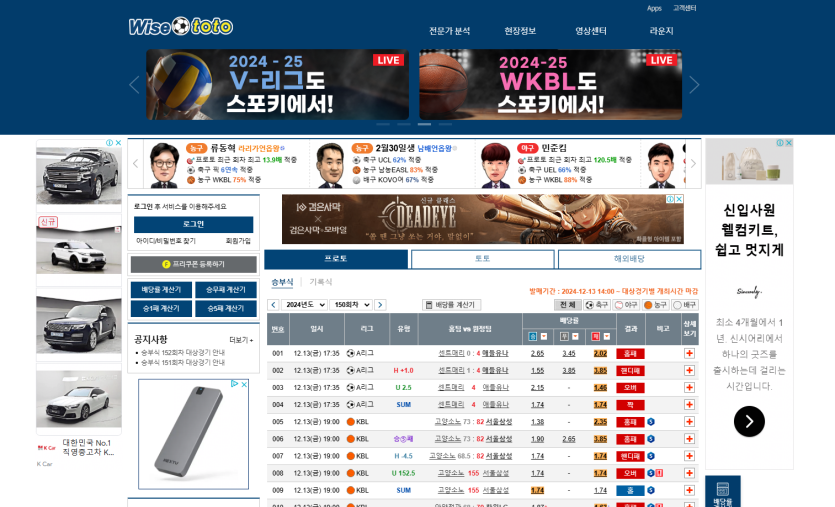The width and height of the screenshot is (835, 507).
Task: Go to next round with right arrow
Action: pyautogui.click(x=380, y=305)
